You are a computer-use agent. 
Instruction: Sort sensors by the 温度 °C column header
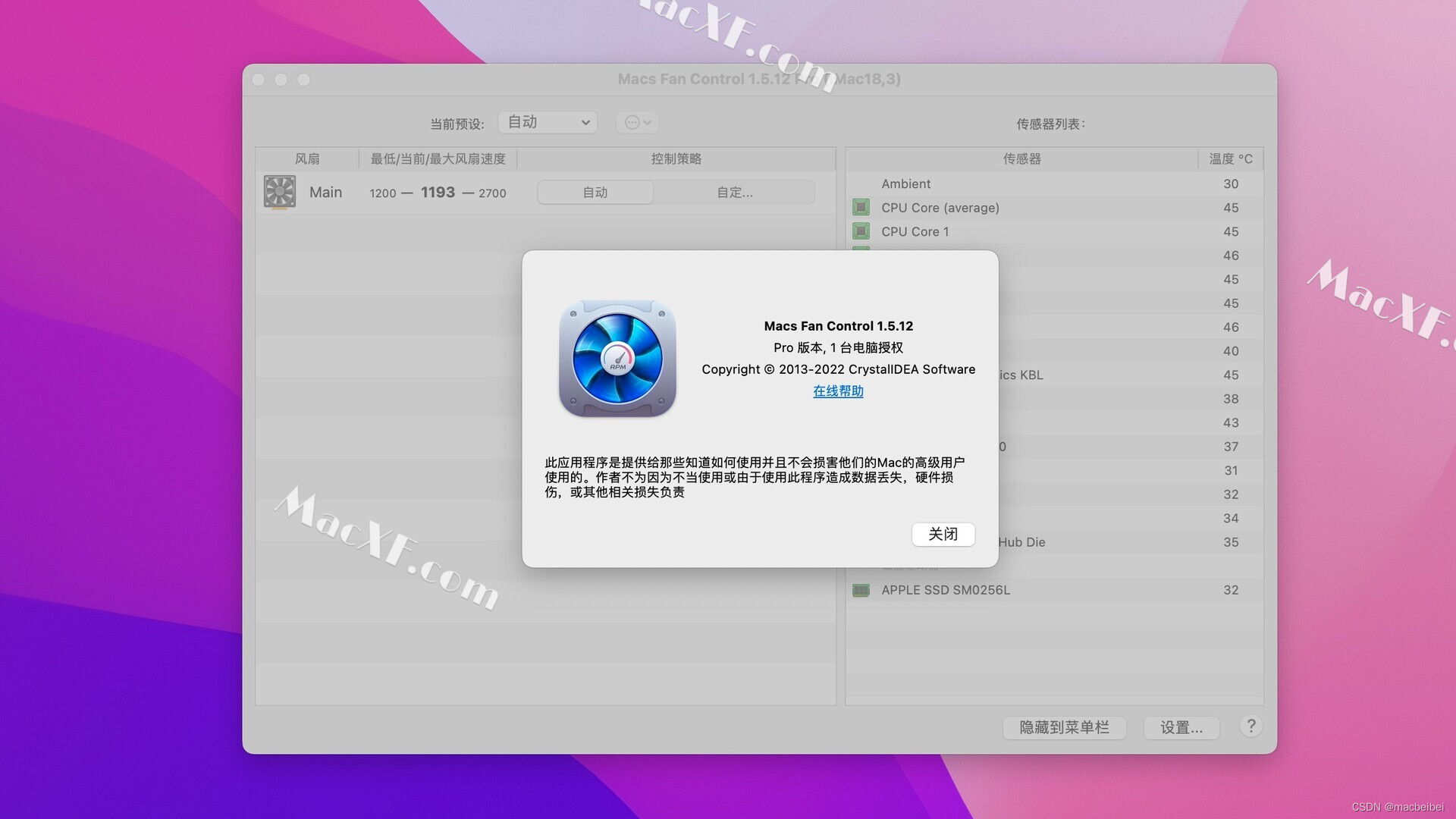pyautogui.click(x=1228, y=158)
